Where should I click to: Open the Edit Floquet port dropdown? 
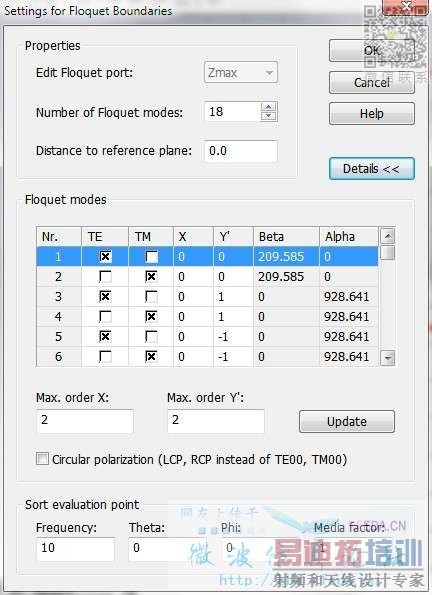point(241,72)
